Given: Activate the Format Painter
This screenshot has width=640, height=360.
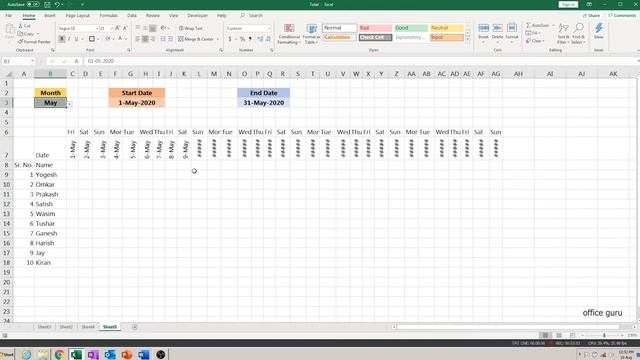Looking at the screenshot, I should tap(34, 42).
